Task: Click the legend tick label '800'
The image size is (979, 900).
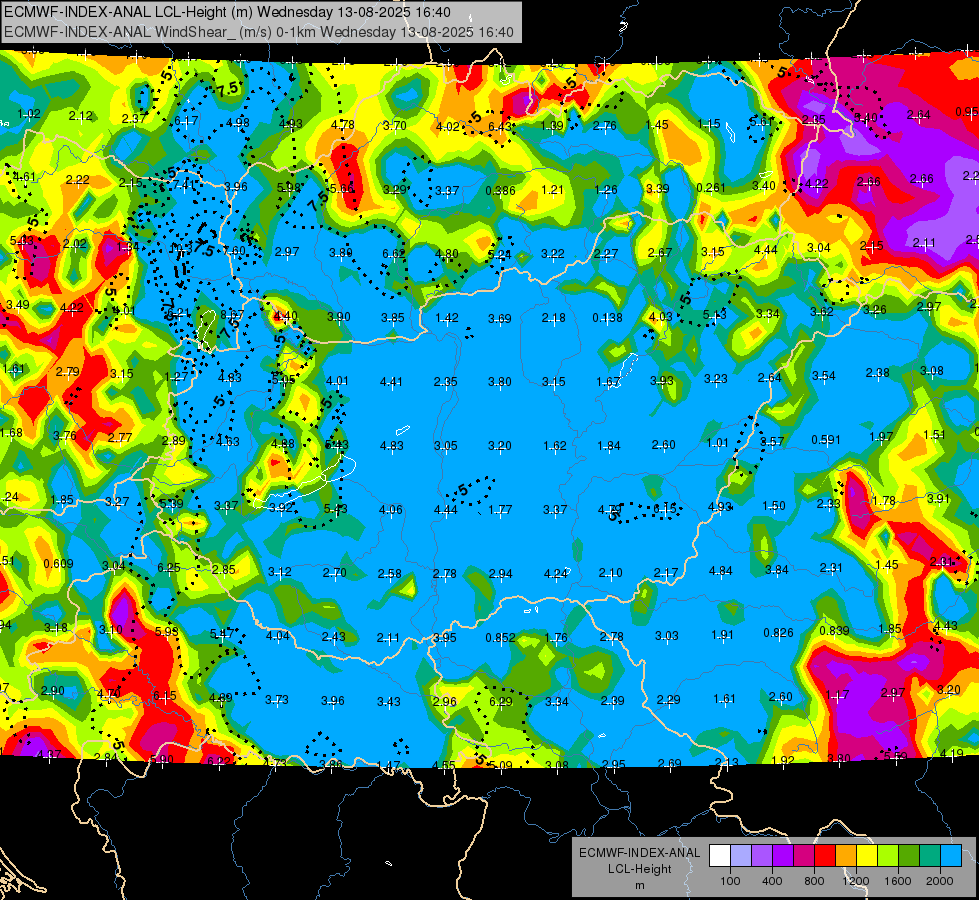Action: point(814,881)
